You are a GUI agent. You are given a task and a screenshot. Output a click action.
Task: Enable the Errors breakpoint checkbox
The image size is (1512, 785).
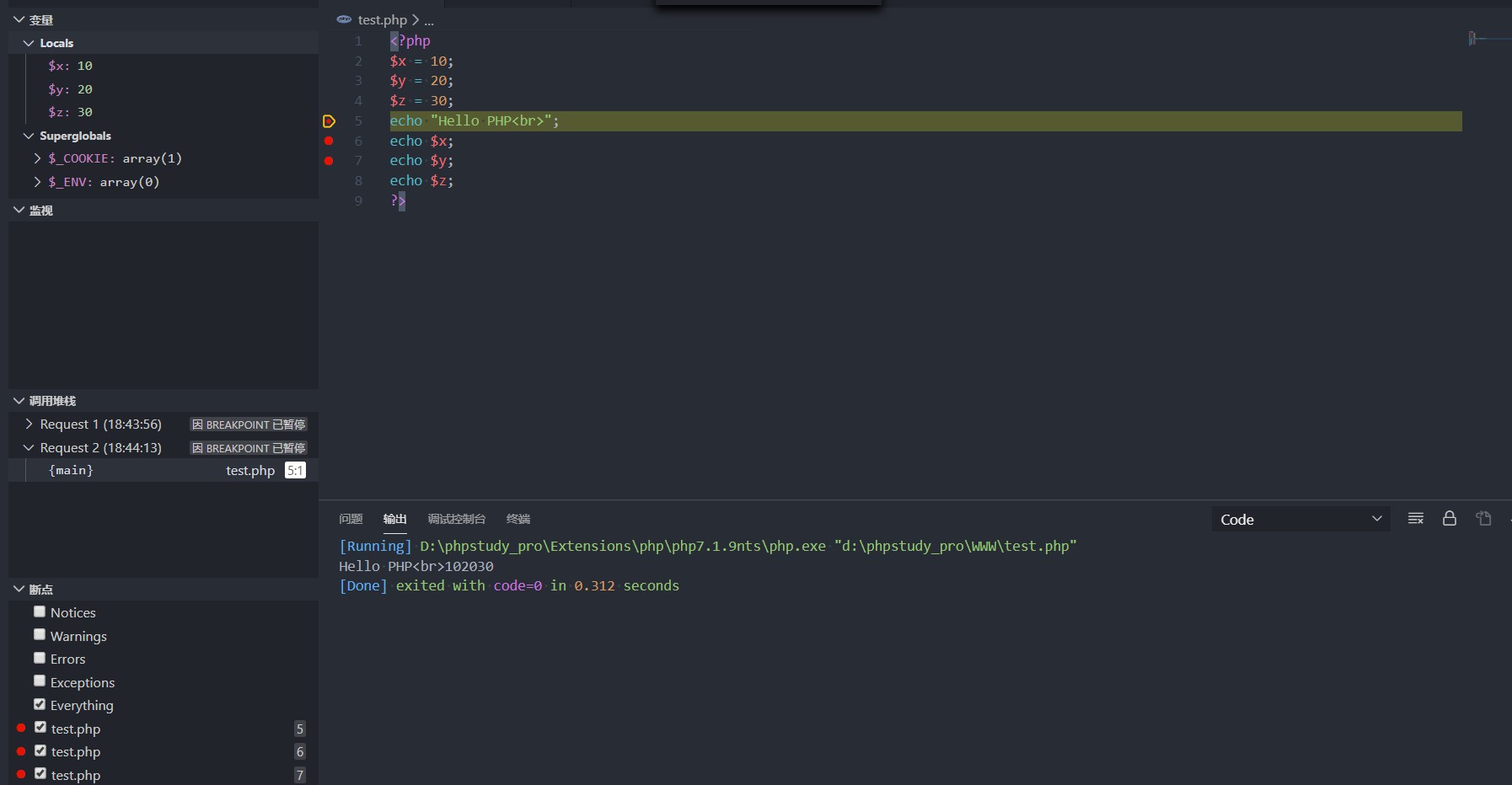tap(40, 658)
